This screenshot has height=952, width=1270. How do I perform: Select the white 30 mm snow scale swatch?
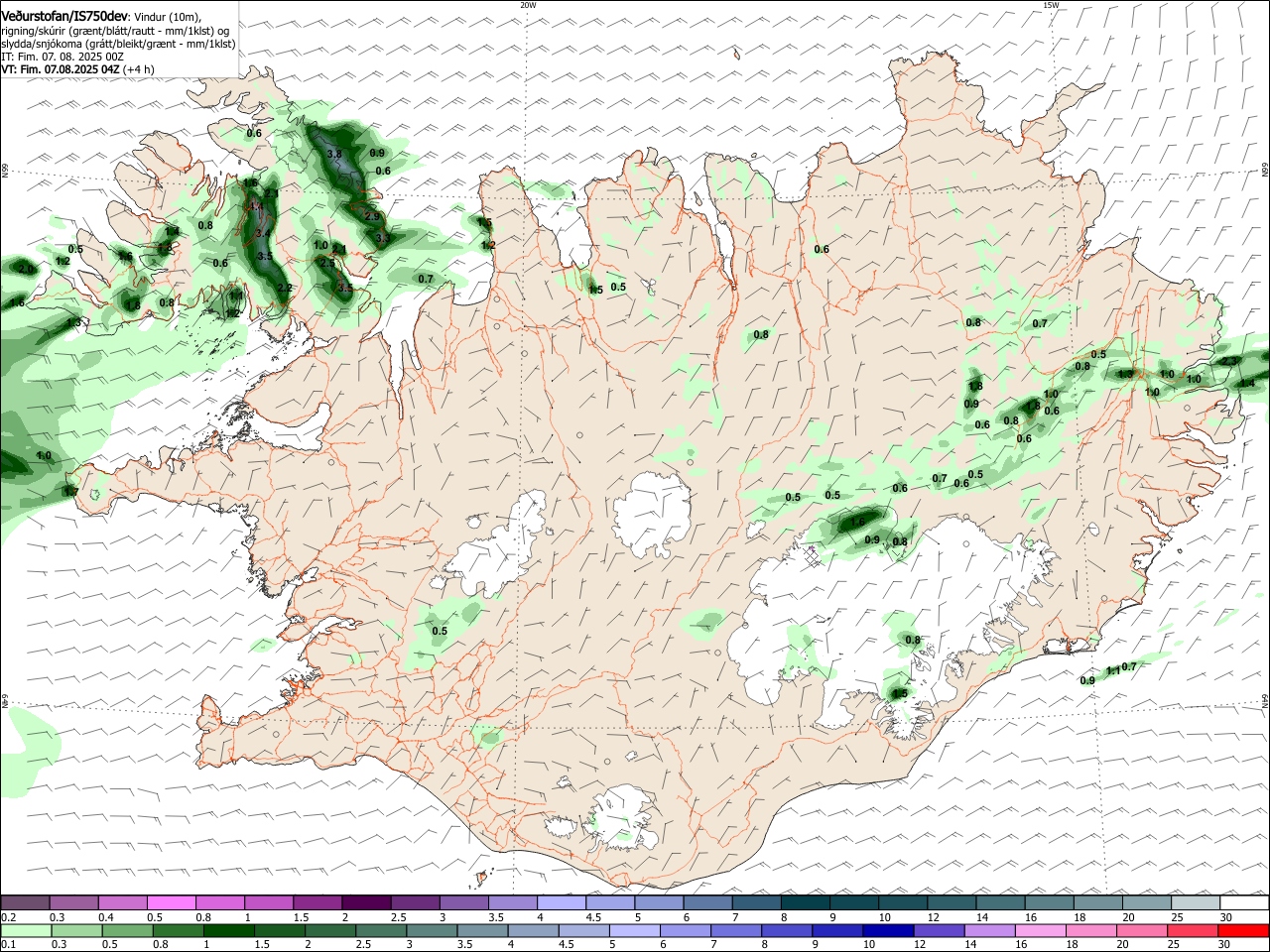[1244, 902]
